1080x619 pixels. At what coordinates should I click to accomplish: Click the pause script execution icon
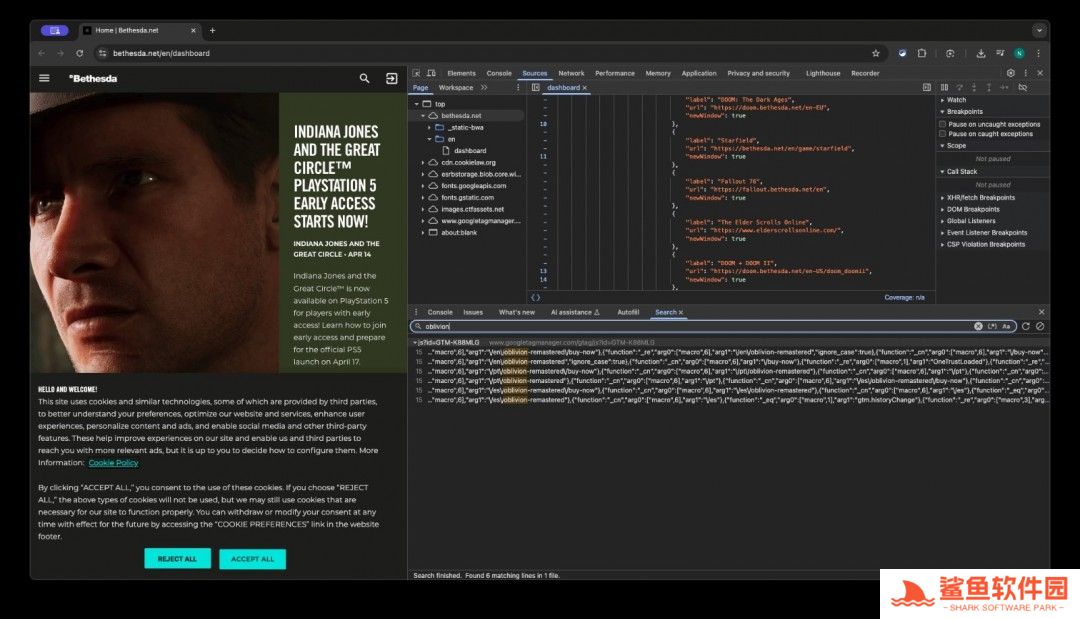pos(944,88)
